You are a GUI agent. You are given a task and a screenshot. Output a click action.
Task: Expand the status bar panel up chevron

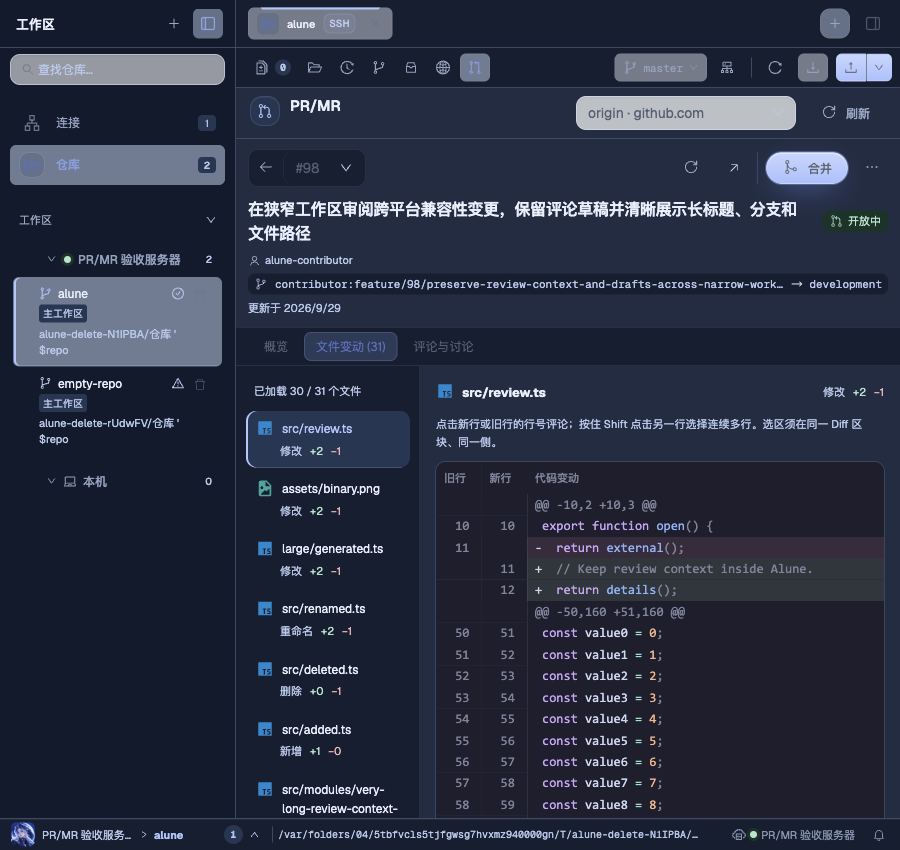click(x=254, y=835)
